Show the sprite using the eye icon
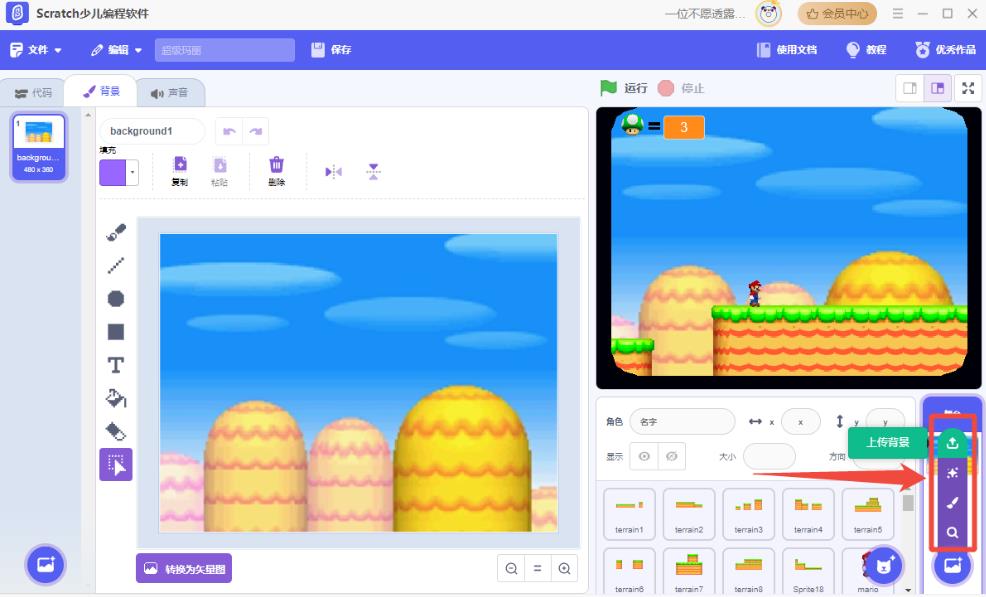The height and width of the screenshot is (597, 986). [644, 456]
